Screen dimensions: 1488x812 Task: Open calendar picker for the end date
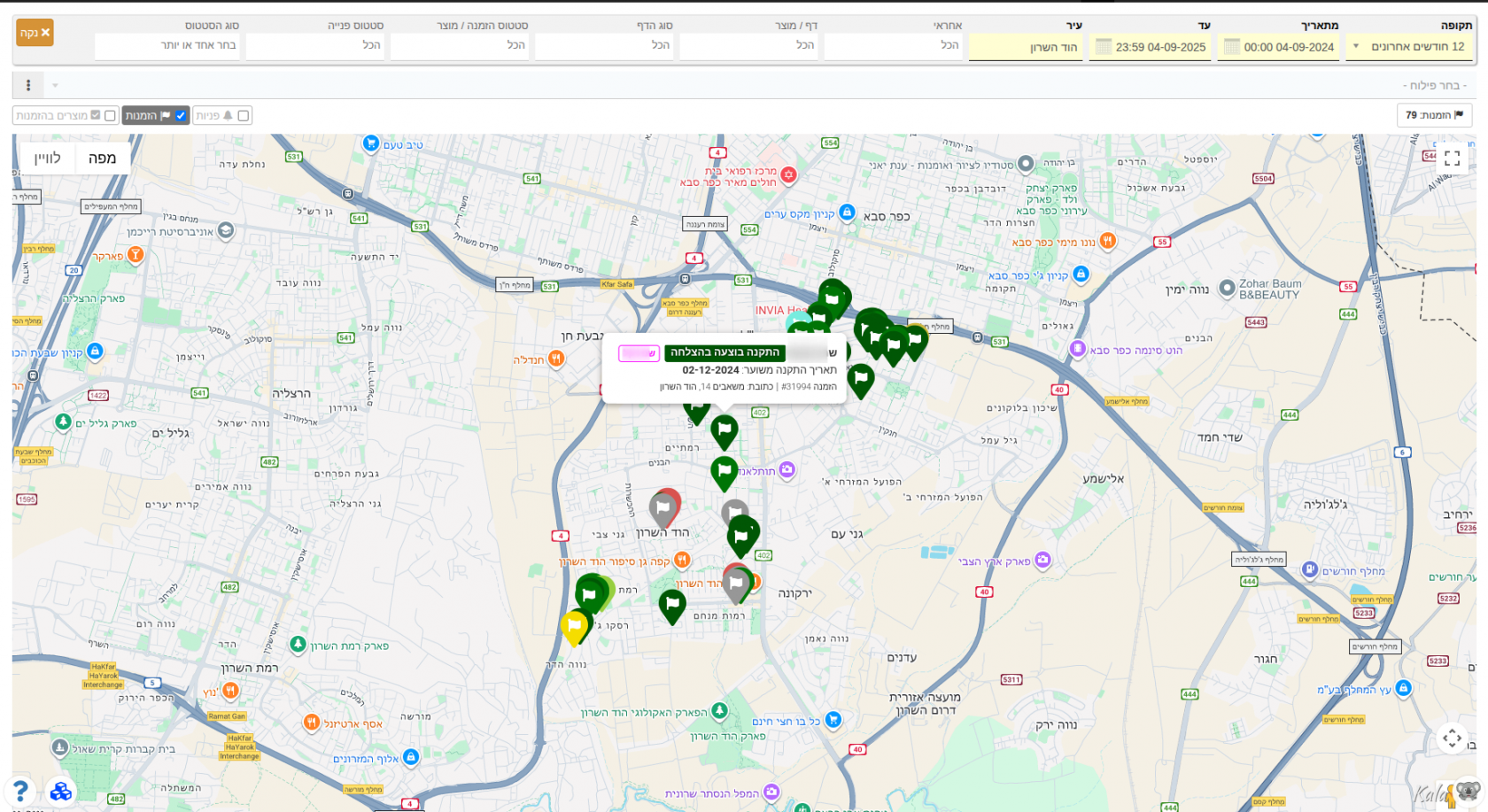click(x=1103, y=47)
